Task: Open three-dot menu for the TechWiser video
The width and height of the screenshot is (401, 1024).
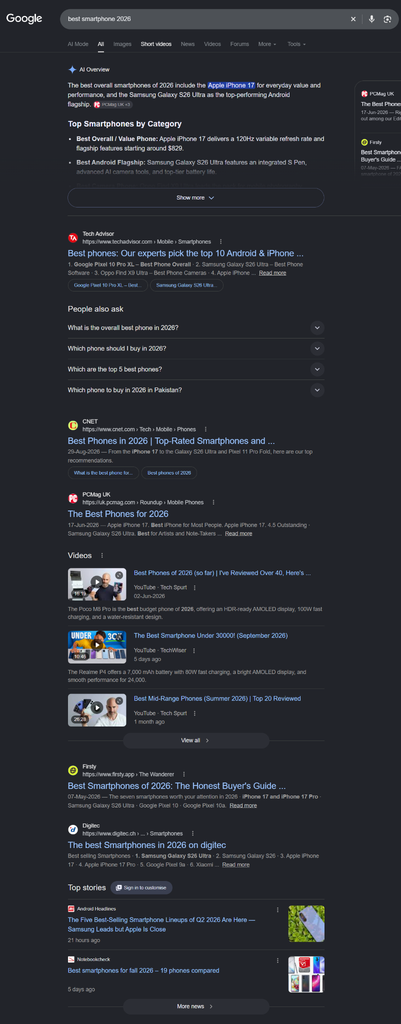Action: pyautogui.click(x=193, y=650)
